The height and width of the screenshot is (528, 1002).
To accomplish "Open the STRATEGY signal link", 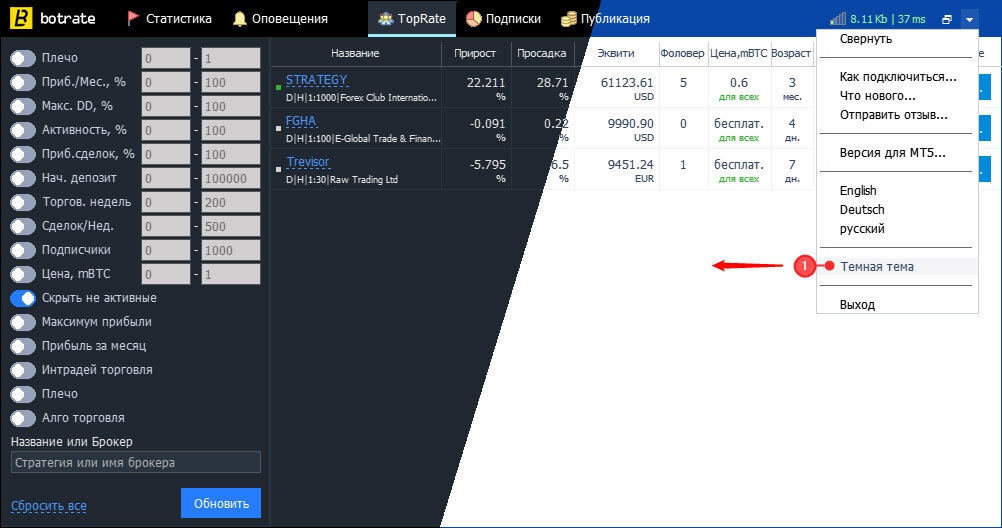I will click(316, 80).
